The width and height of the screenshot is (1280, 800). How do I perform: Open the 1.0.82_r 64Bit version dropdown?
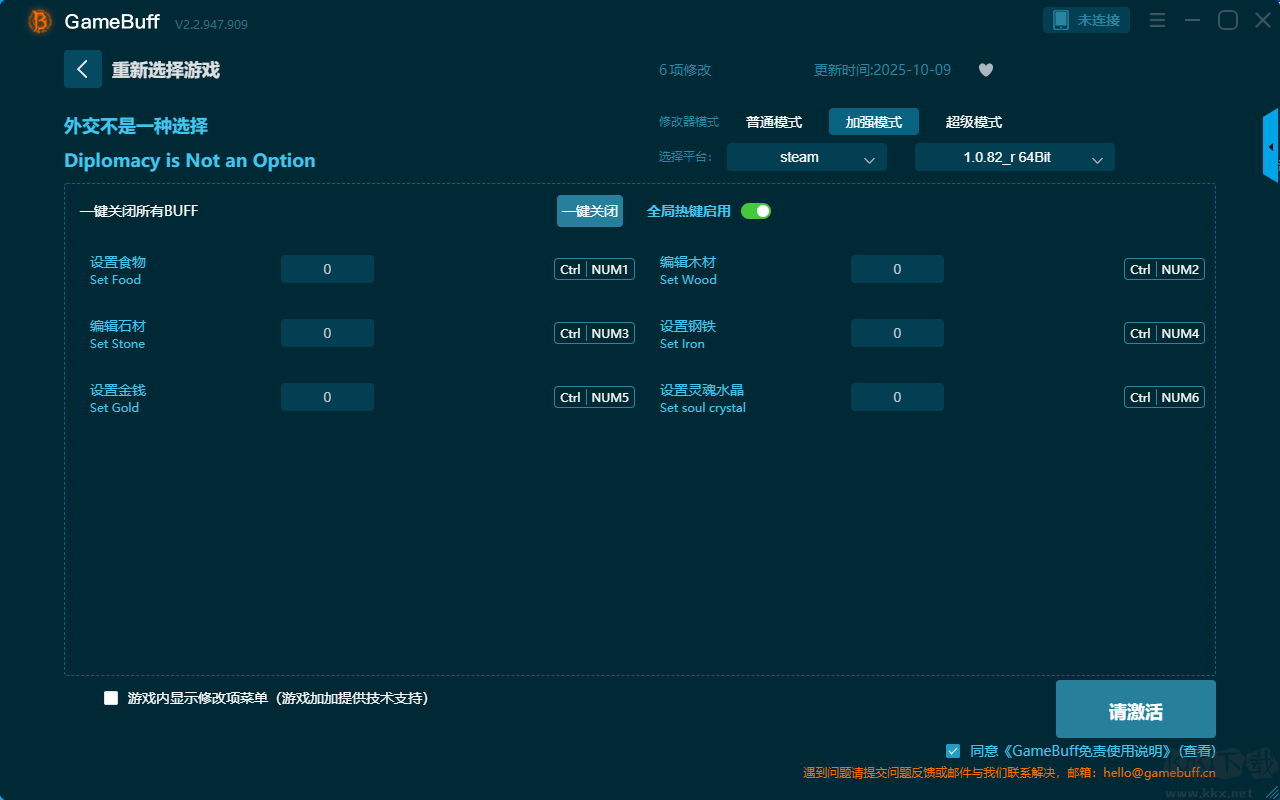(1014, 157)
